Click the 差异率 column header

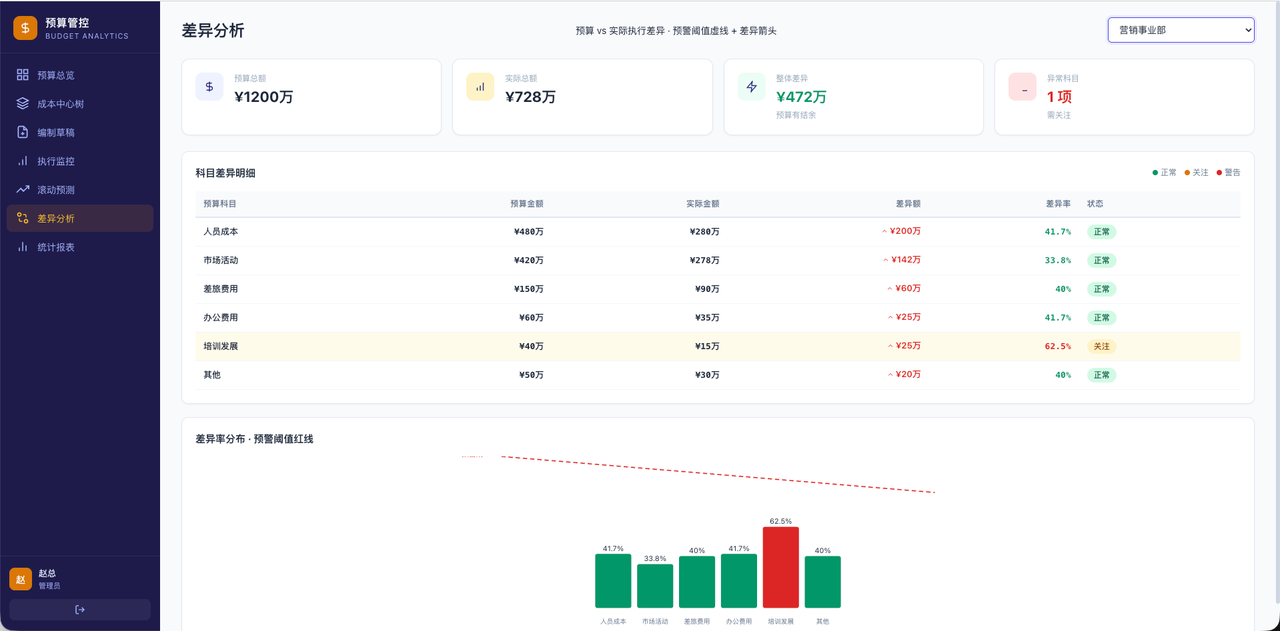(1058, 203)
